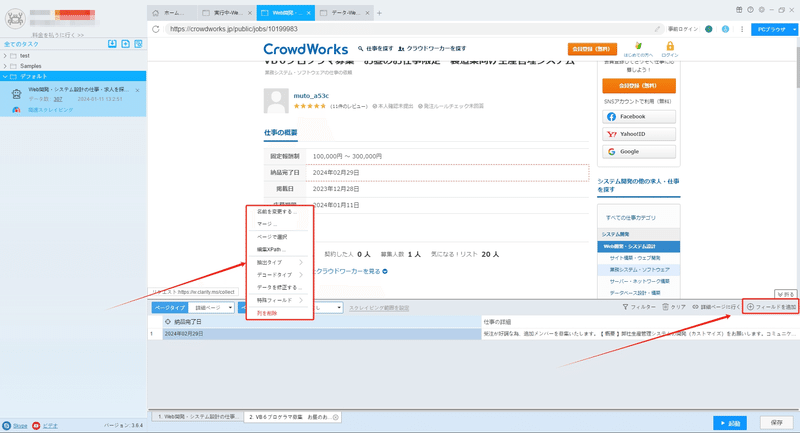Click the データ数 307 count link

coord(58,99)
